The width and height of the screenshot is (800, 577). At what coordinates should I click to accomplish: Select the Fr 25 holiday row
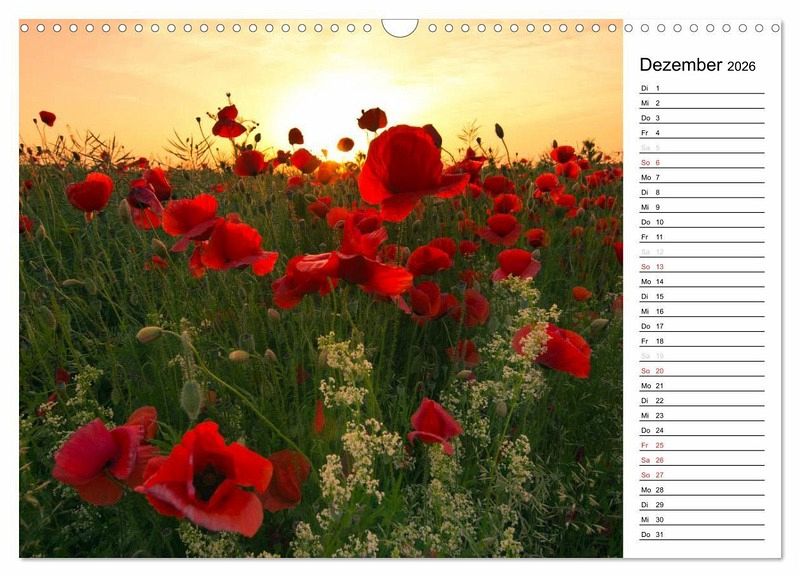(x=702, y=445)
